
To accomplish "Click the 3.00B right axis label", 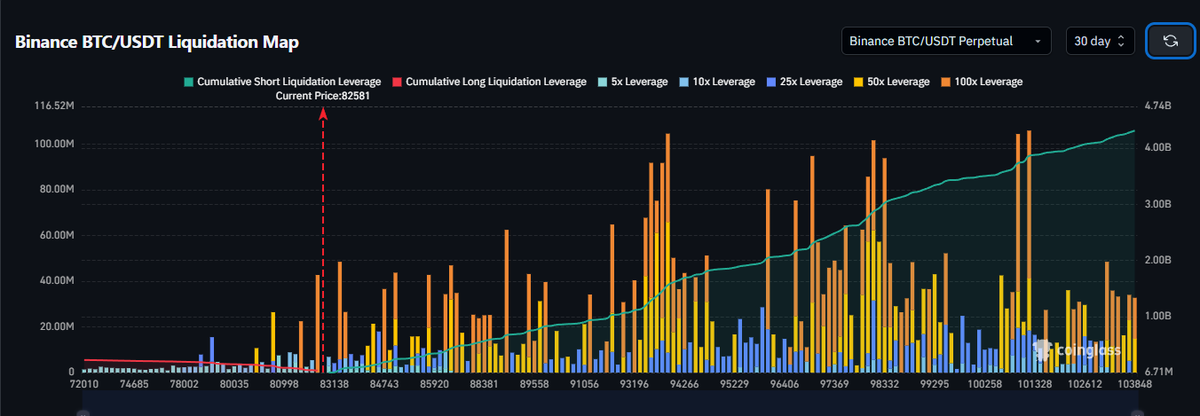I will [x=1157, y=203].
